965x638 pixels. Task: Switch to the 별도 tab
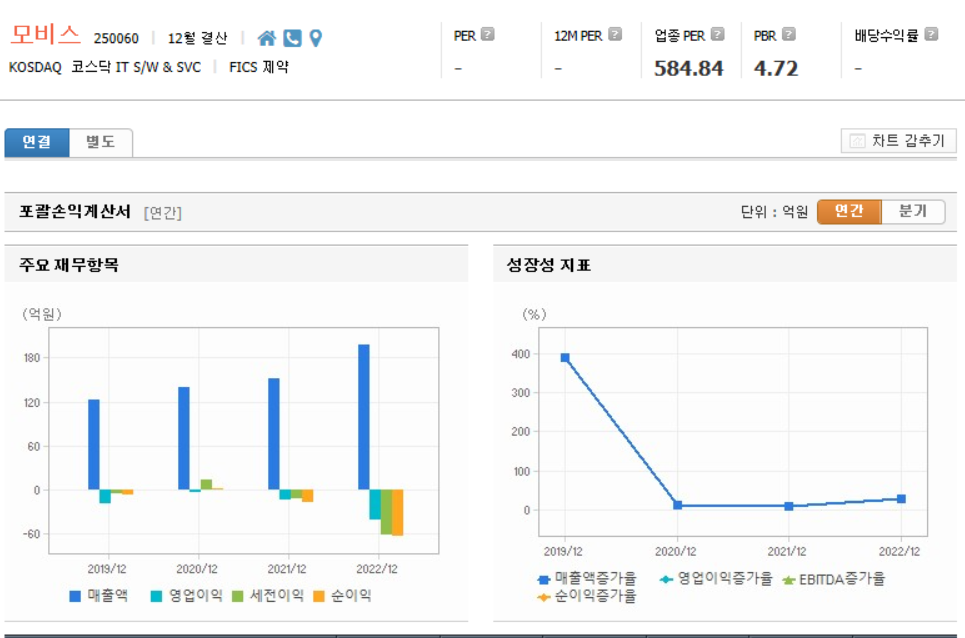[99, 142]
